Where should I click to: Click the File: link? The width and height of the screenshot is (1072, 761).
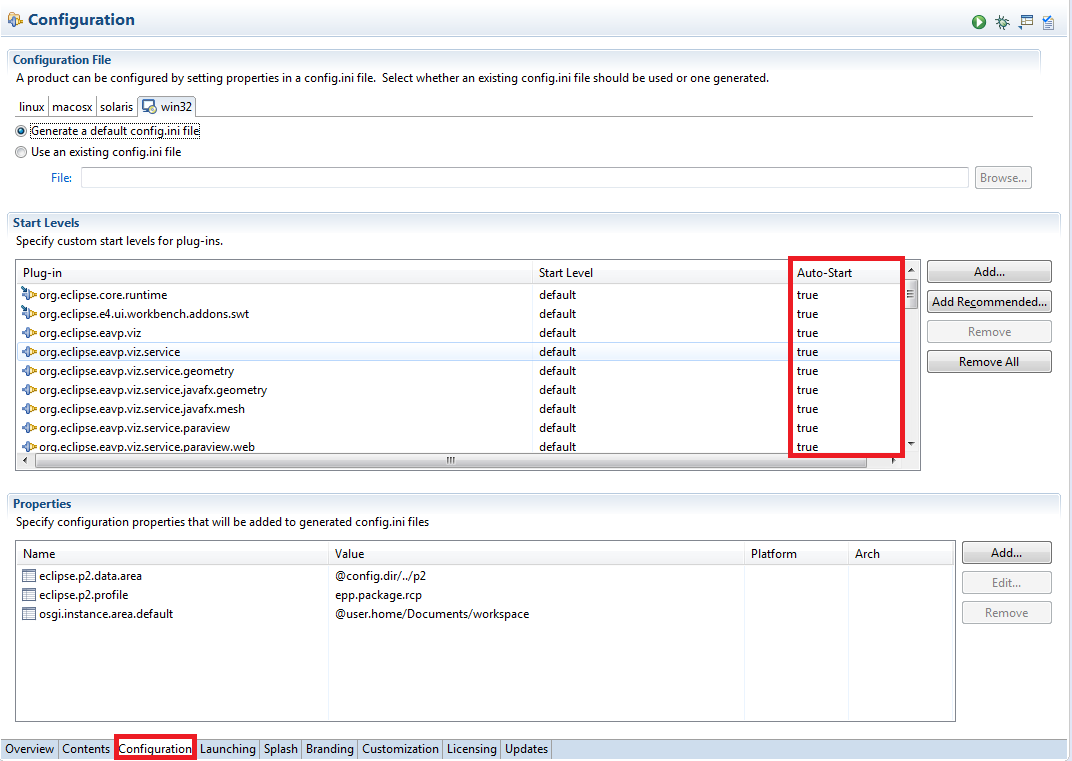[62, 178]
